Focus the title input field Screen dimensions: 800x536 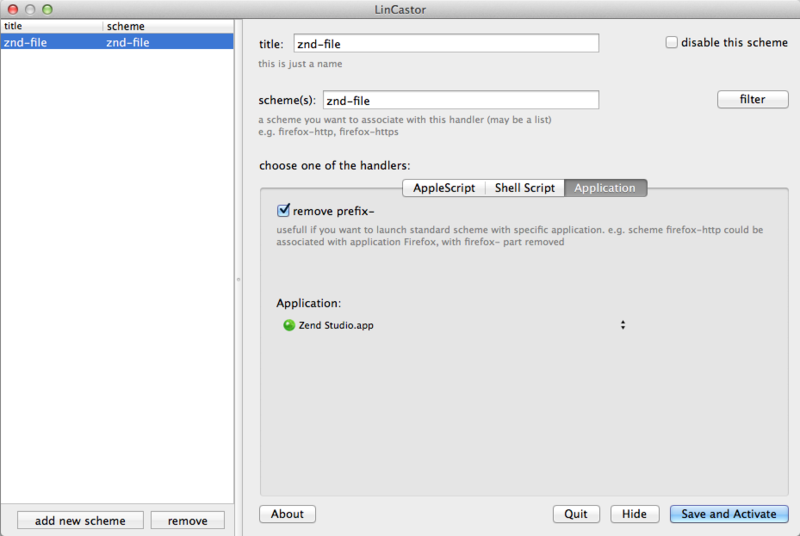[446, 43]
